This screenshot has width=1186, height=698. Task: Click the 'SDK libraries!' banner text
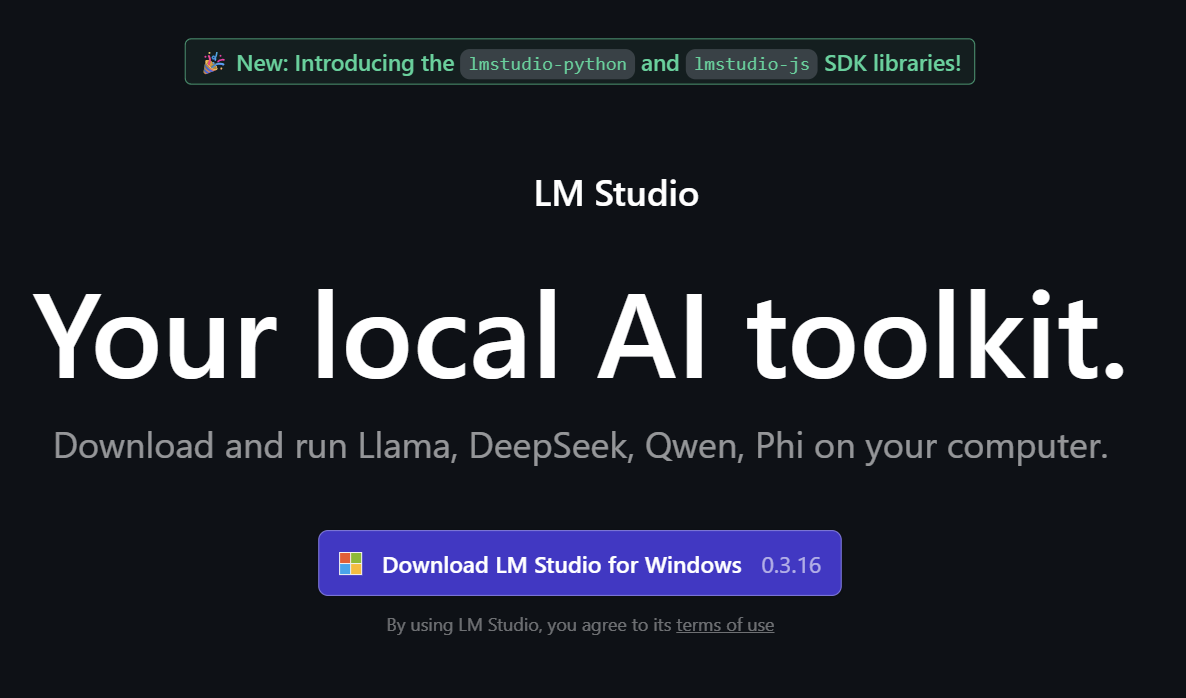(893, 63)
